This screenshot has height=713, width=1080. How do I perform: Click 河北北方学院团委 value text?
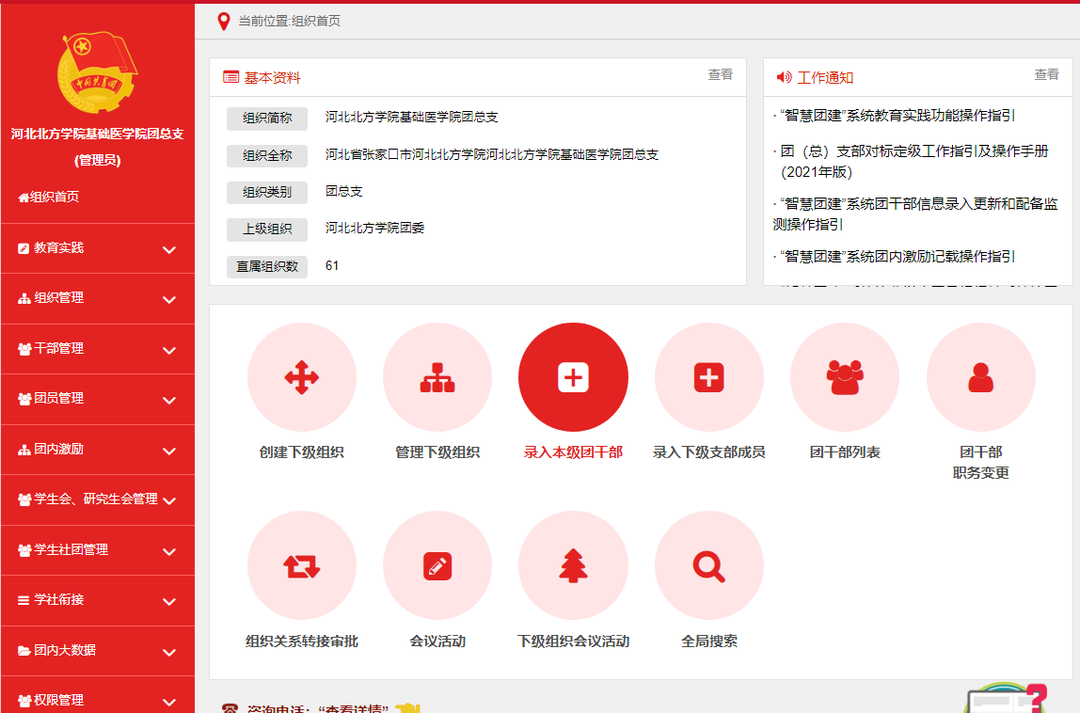pos(375,228)
